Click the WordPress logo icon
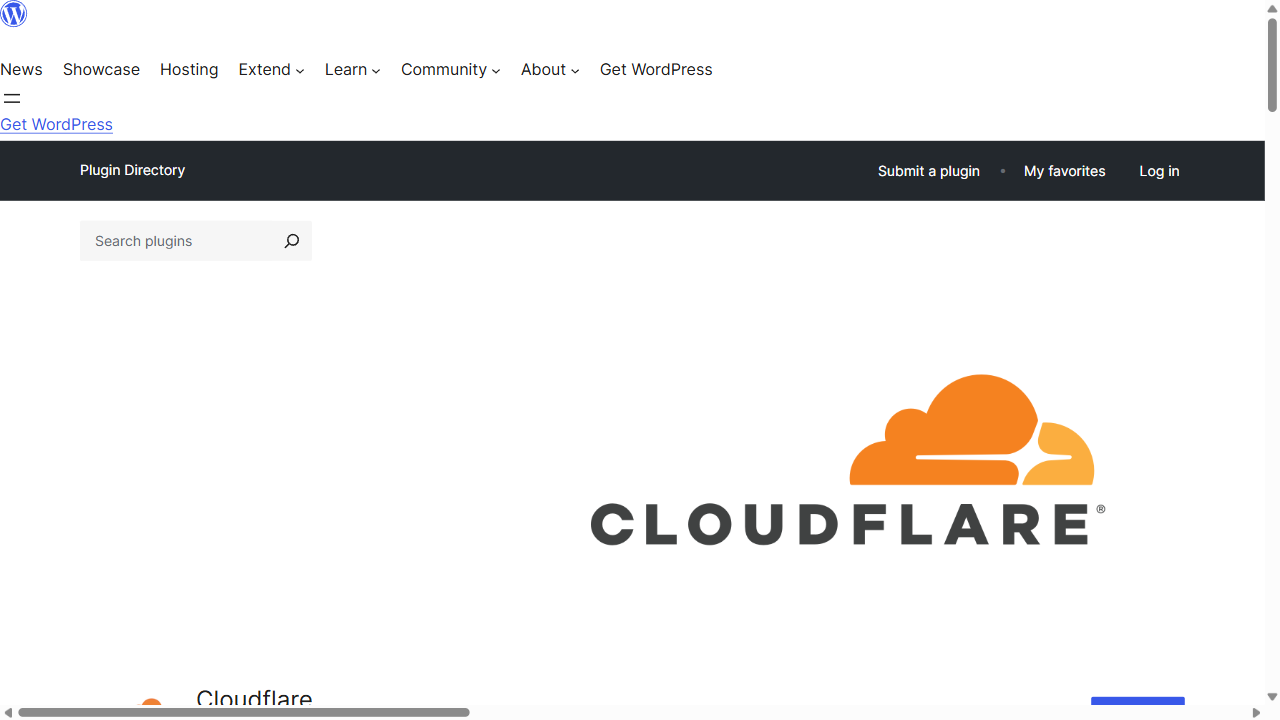Image resolution: width=1280 pixels, height=720 pixels. click(x=13, y=15)
